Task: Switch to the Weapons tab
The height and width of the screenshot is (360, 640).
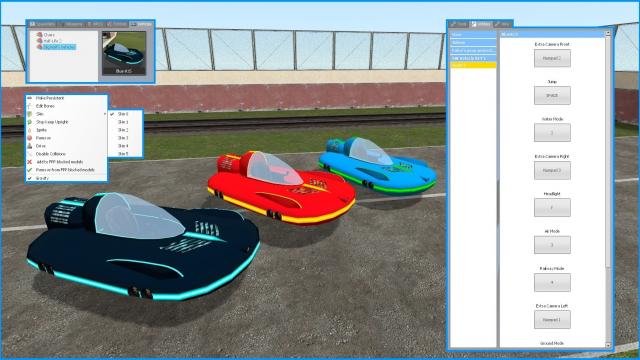Action: [71, 24]
